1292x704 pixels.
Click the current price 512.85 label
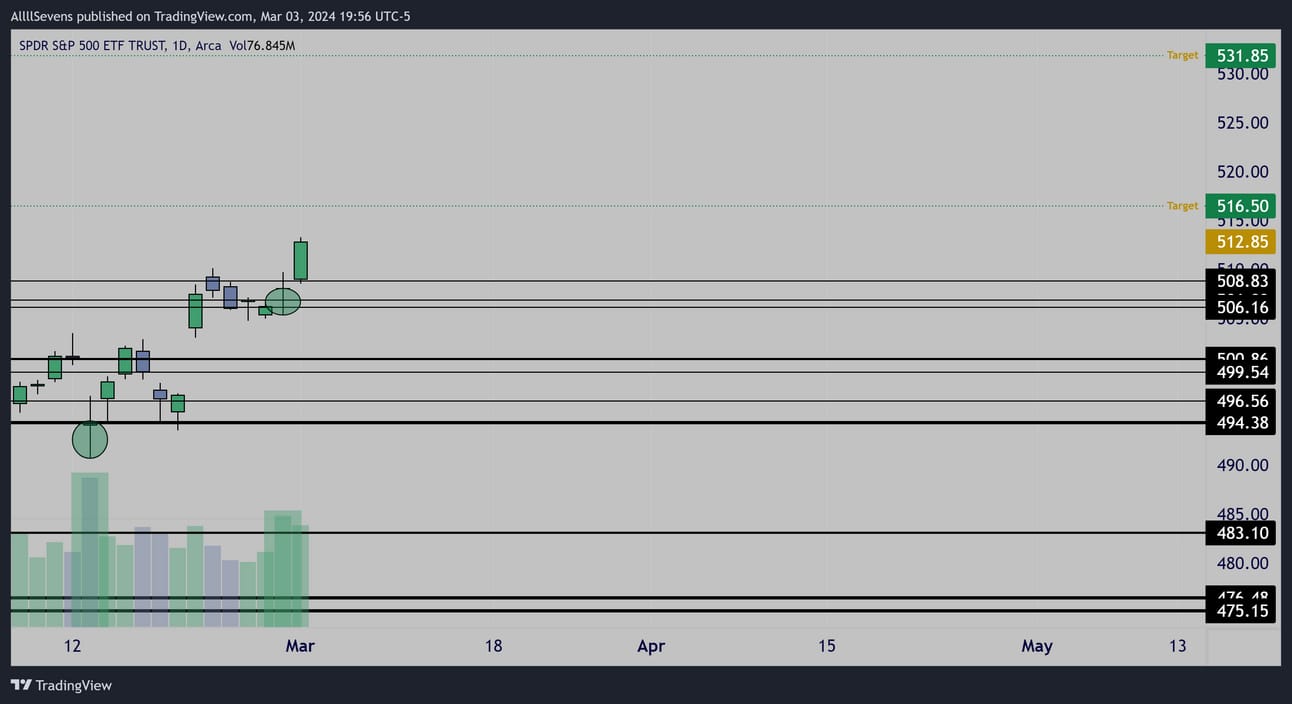coord(1241,242)
